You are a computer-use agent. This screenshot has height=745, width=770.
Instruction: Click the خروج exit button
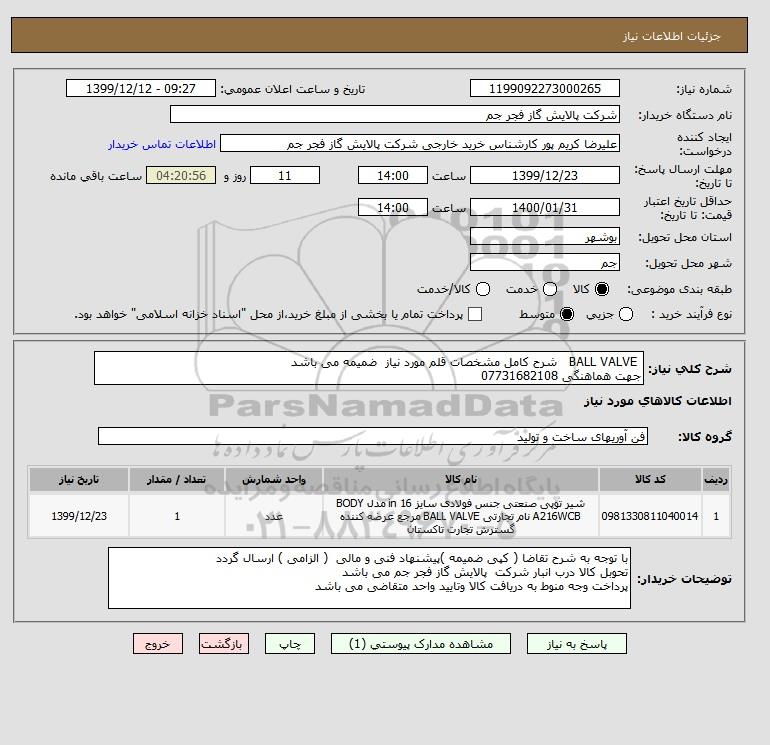pyautogui.click(x=158, y=643)
